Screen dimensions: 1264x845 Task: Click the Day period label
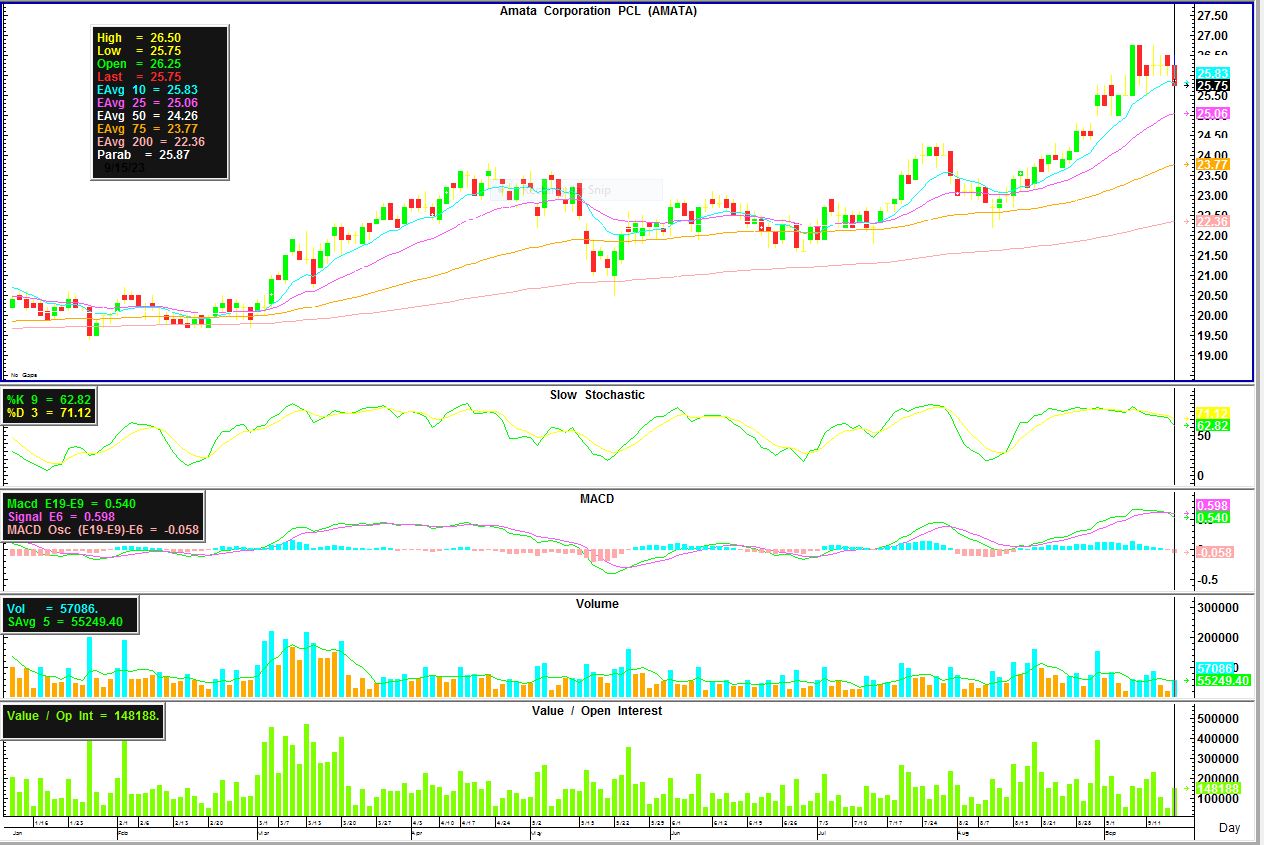(x=1229, y=828)
